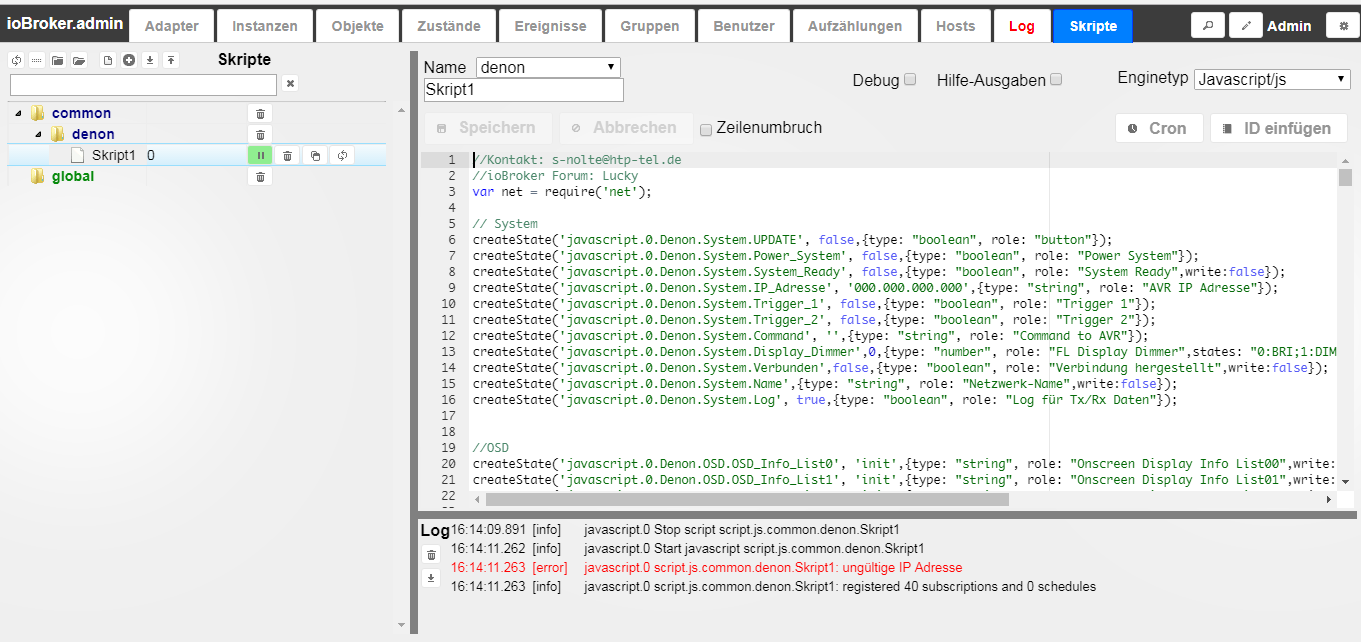Click the download arrow icon in Skripte toolbar
1361x643 pixels.
click(150, 60)
